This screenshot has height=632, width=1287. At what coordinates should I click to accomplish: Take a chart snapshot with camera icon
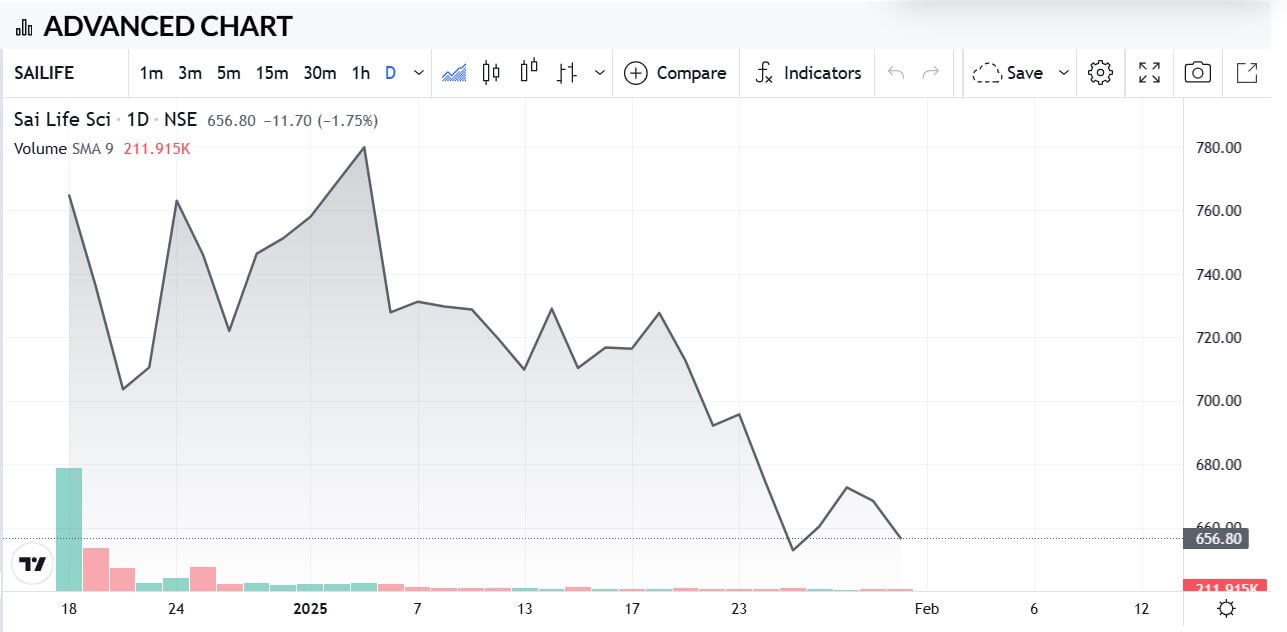click(x=1198, y=73)
